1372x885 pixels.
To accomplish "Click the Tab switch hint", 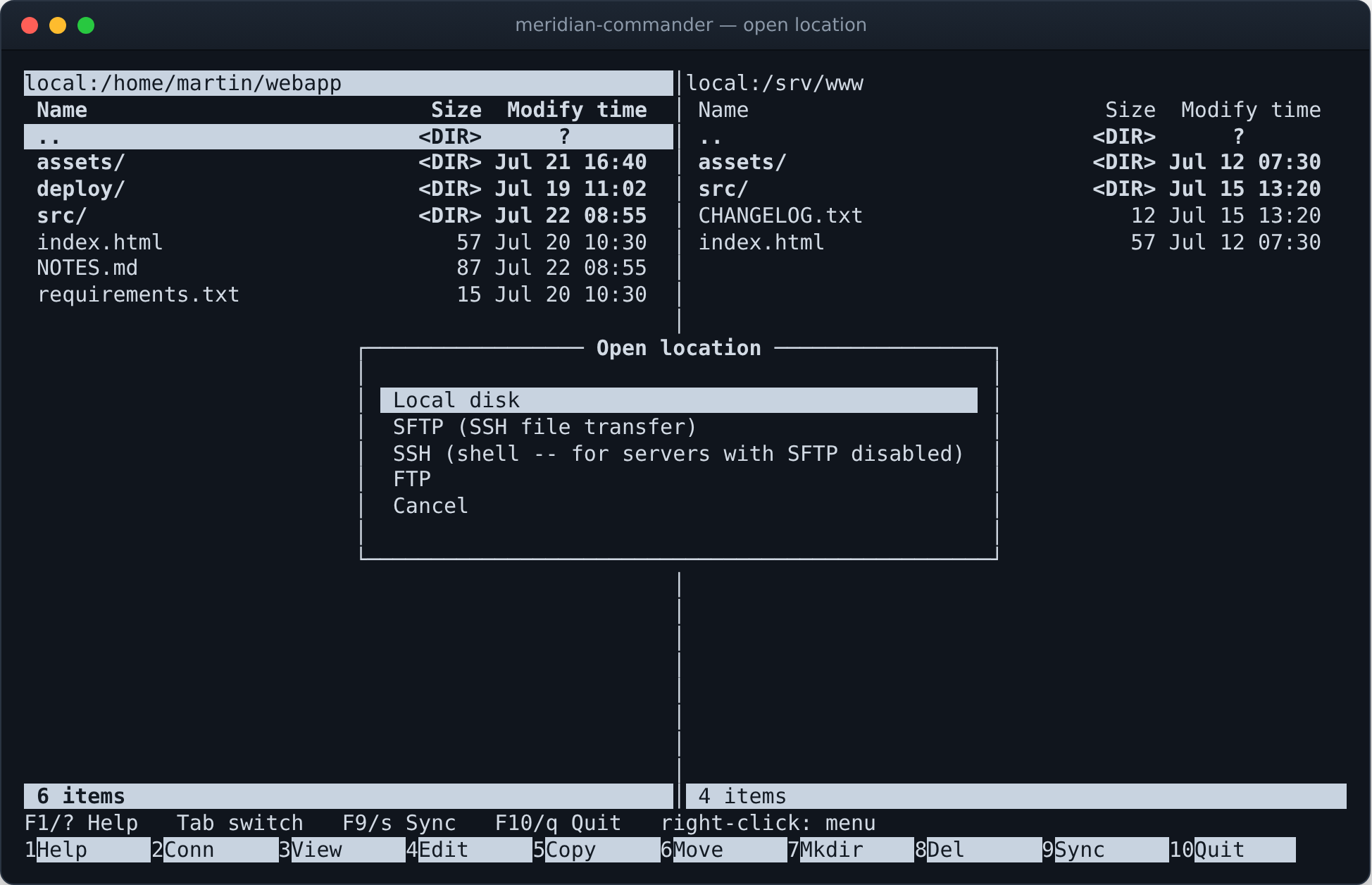I will (239, 823).
